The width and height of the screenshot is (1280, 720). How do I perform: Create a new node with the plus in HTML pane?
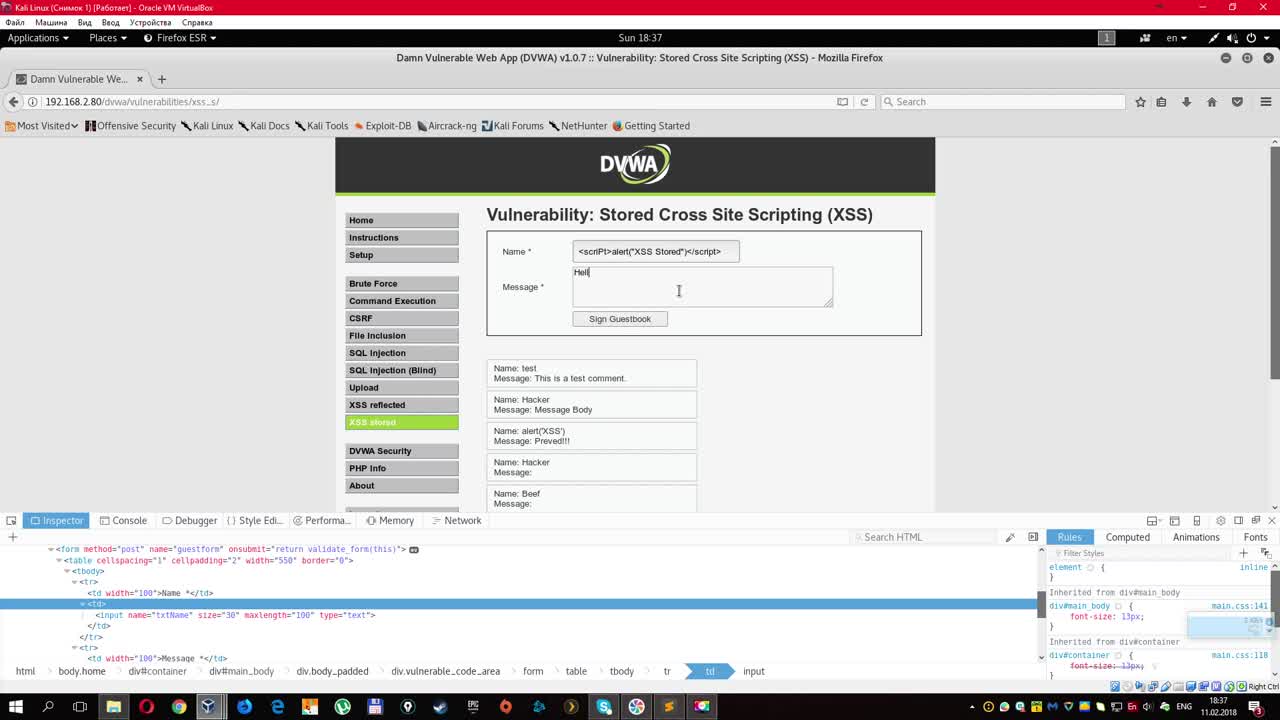click(x=13, y=537)
